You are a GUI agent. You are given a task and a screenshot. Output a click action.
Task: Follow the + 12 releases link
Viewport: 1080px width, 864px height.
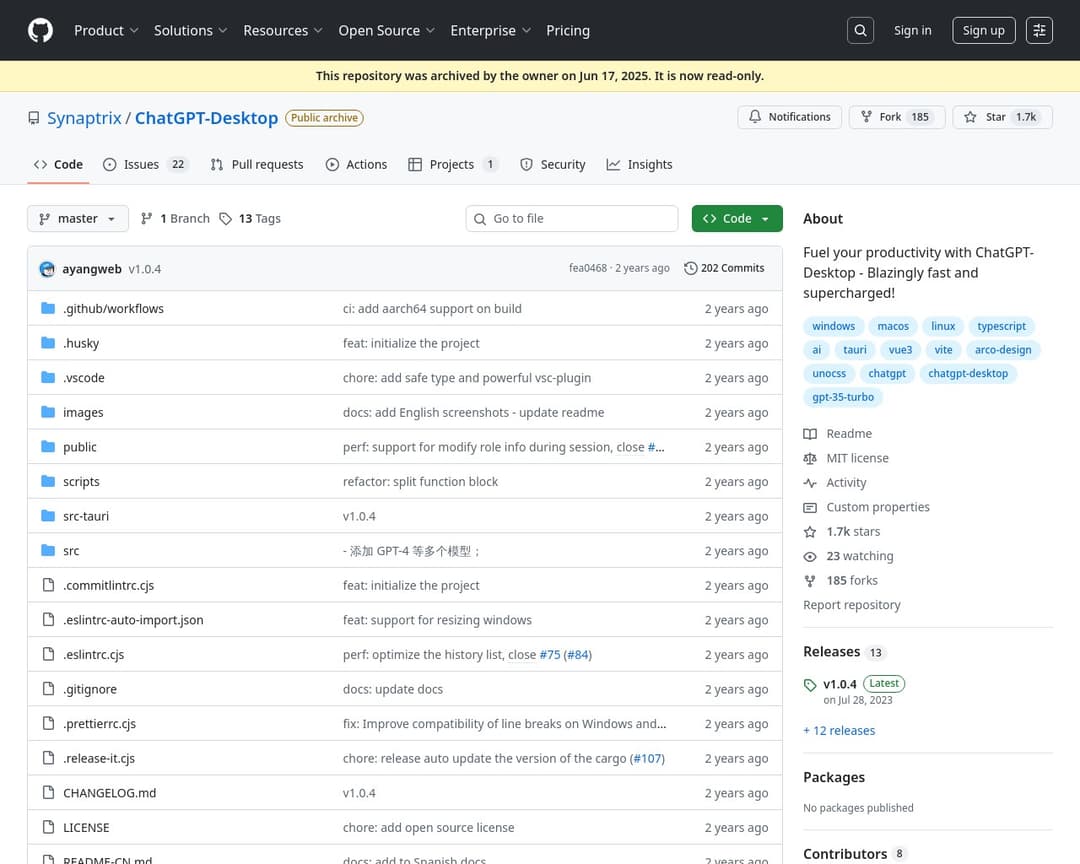pos(839,730)
